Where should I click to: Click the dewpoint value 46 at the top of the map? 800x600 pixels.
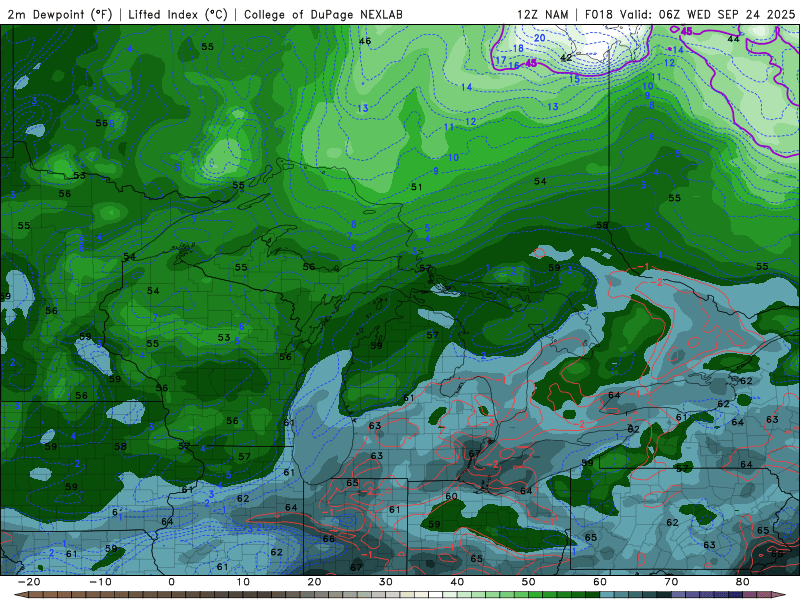coord(365,41)
